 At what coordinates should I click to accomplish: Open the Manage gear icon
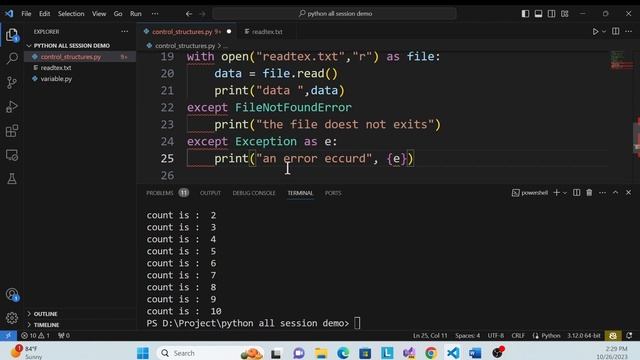[x=12, y=318]
